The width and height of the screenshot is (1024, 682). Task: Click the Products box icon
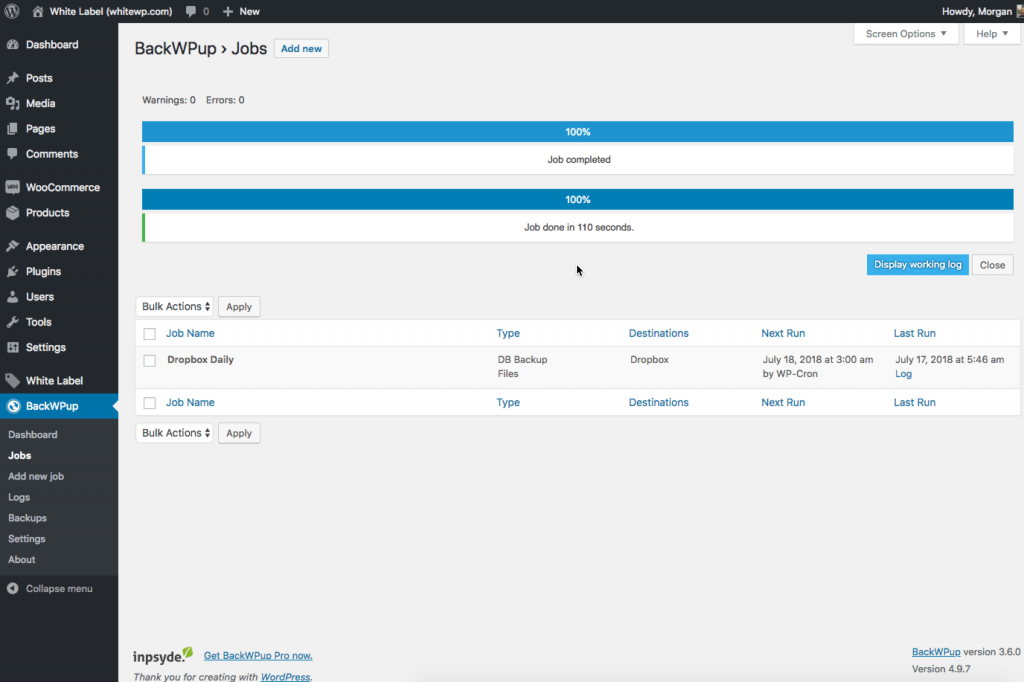pyautogui.click(x=12, y=213)
